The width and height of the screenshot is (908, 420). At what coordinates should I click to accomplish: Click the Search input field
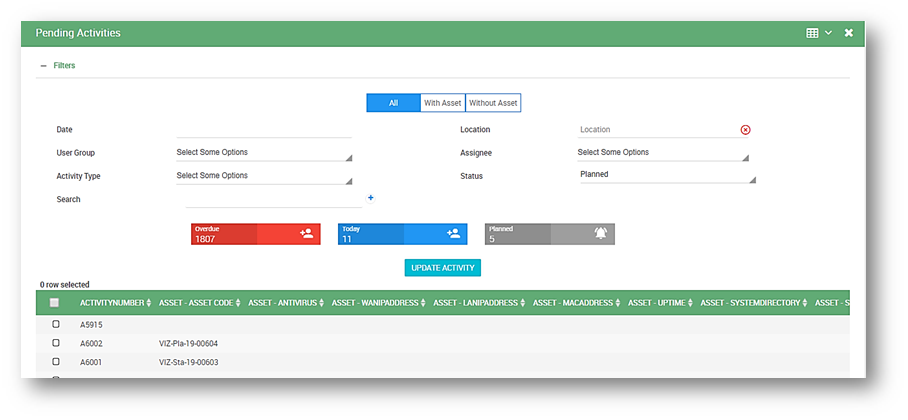273,199
